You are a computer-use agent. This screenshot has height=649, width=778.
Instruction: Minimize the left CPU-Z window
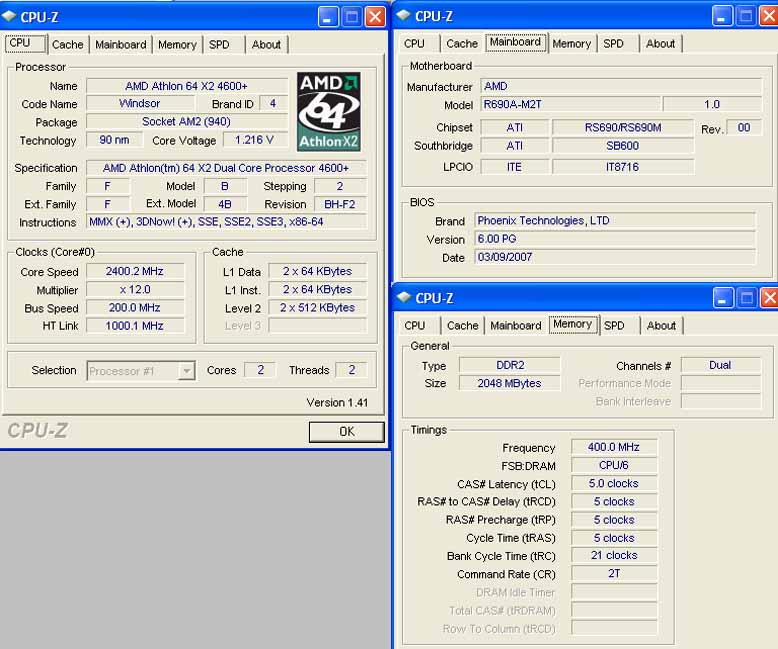click(327, 17)
